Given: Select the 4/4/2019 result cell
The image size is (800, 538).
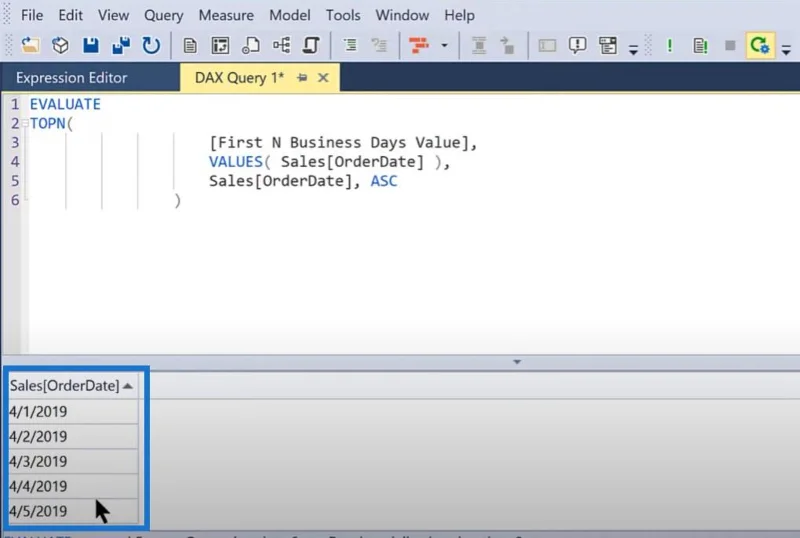Looking at the screenshot, I should (73, 486).
